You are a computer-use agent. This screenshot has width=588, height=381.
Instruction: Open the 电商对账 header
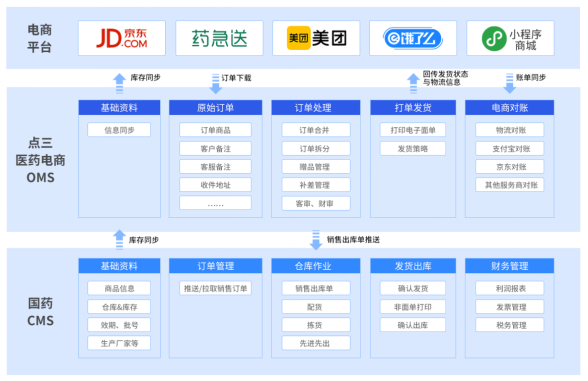(510, 108)
